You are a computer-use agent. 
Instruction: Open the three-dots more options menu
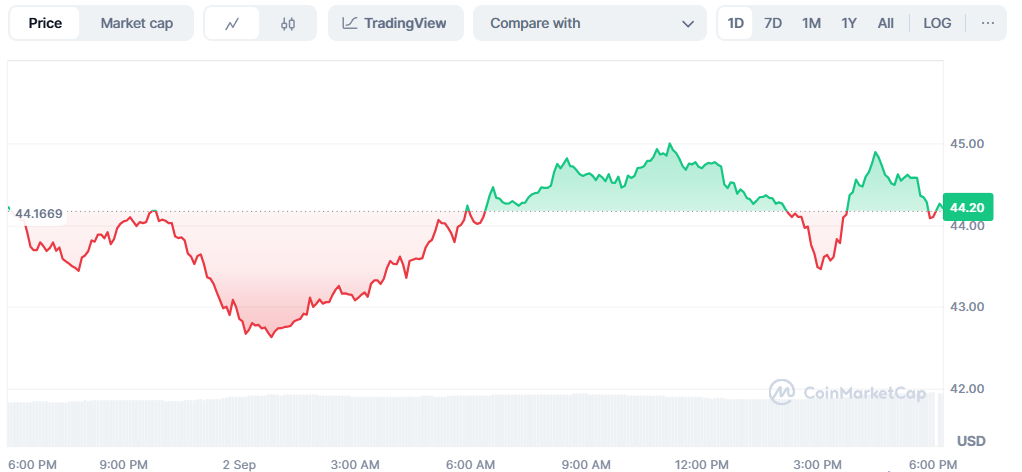click(x=988, y=23)
